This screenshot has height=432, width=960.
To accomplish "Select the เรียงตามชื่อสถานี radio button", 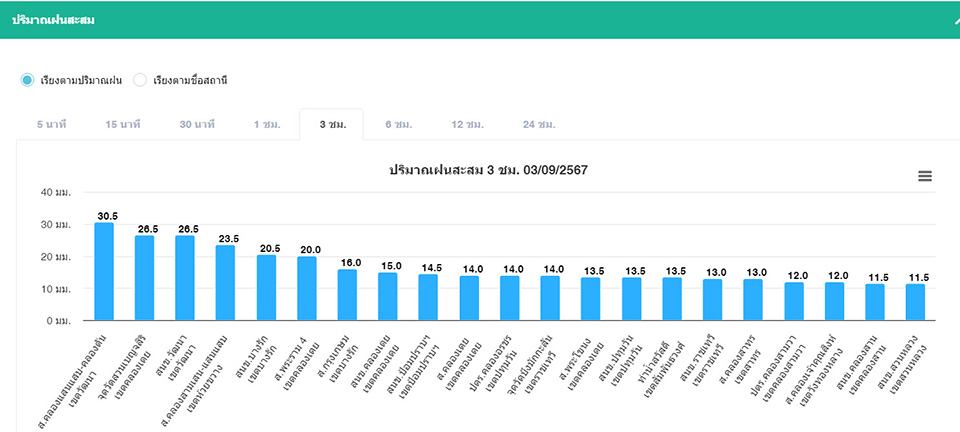I will pos(141,80).
